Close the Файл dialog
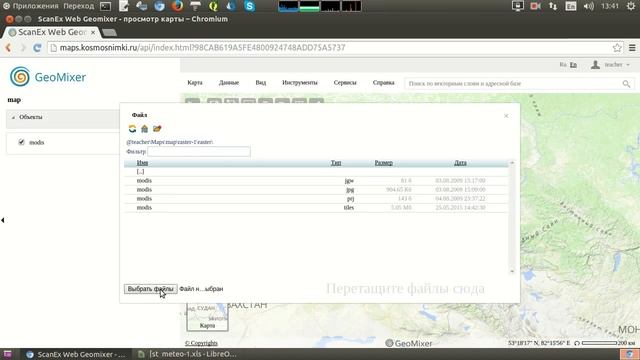Screen dimensions: 640x360 point(506,116)
